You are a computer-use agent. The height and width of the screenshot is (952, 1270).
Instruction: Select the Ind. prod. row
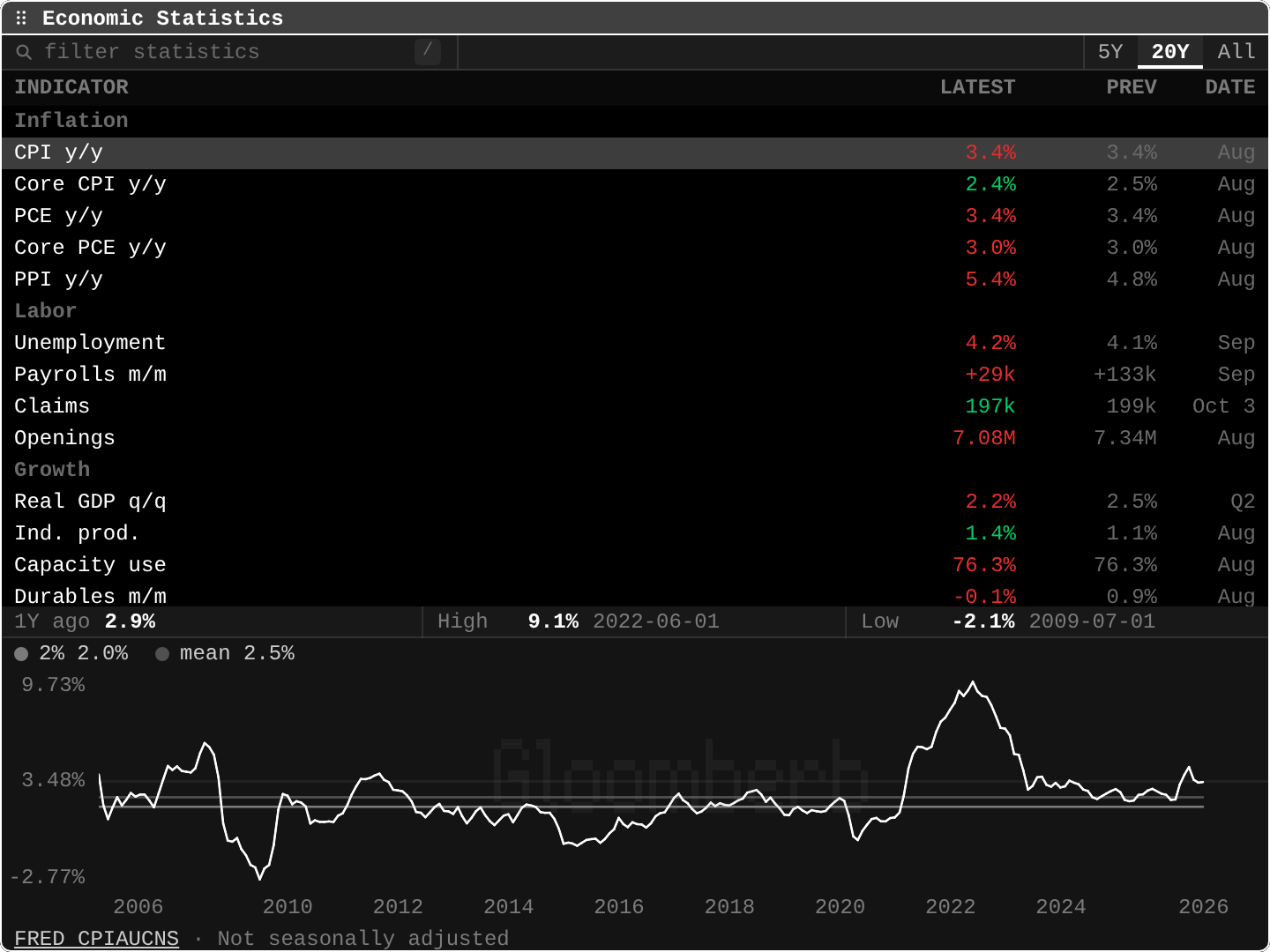click(x=635, y=533)
